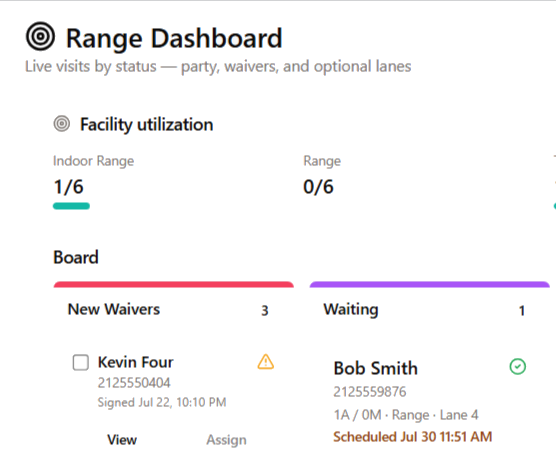Tick the checkbox next to Kevin Four
The image size is (556, 465).
[80, 362]
